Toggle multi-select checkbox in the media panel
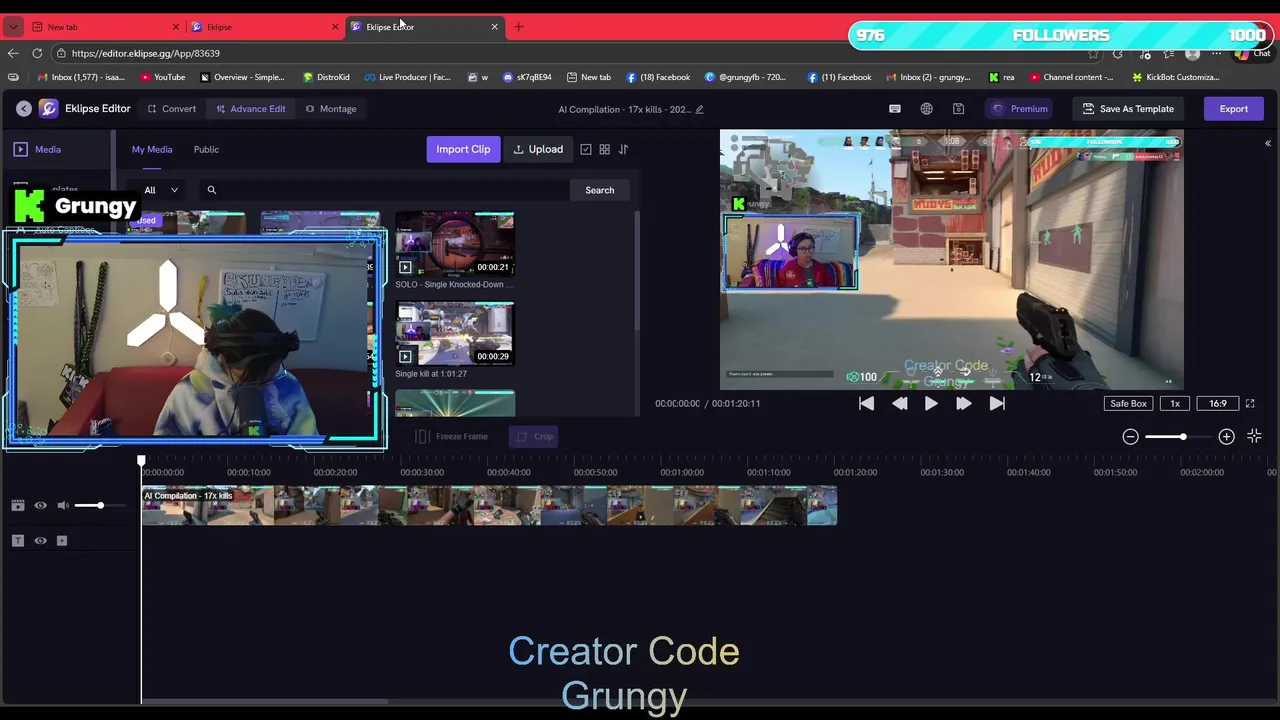The image size is (1280, 720). pos(586,149)
